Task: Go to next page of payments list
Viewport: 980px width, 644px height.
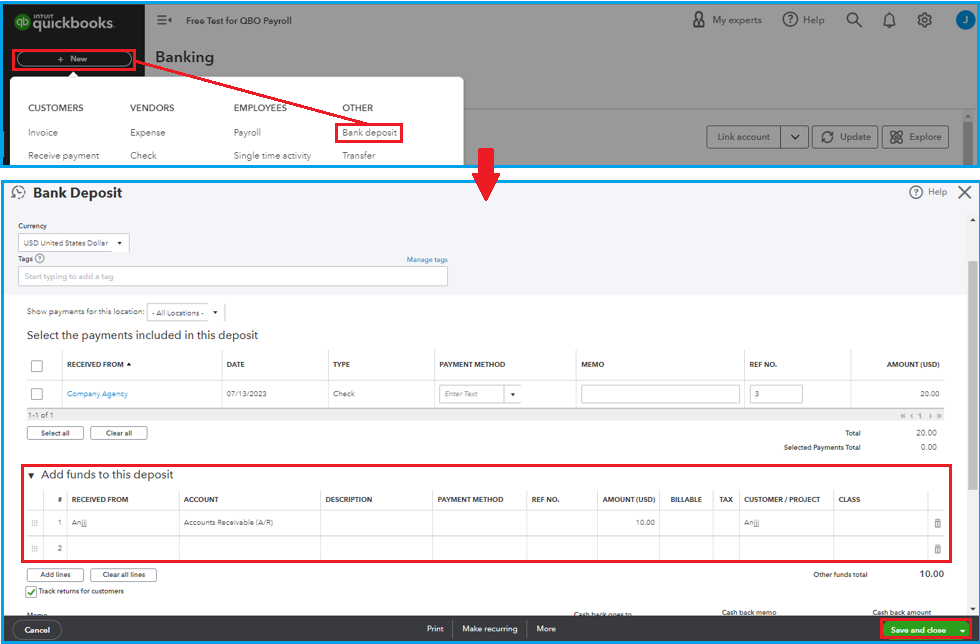Action: click(x=930, y=416)
